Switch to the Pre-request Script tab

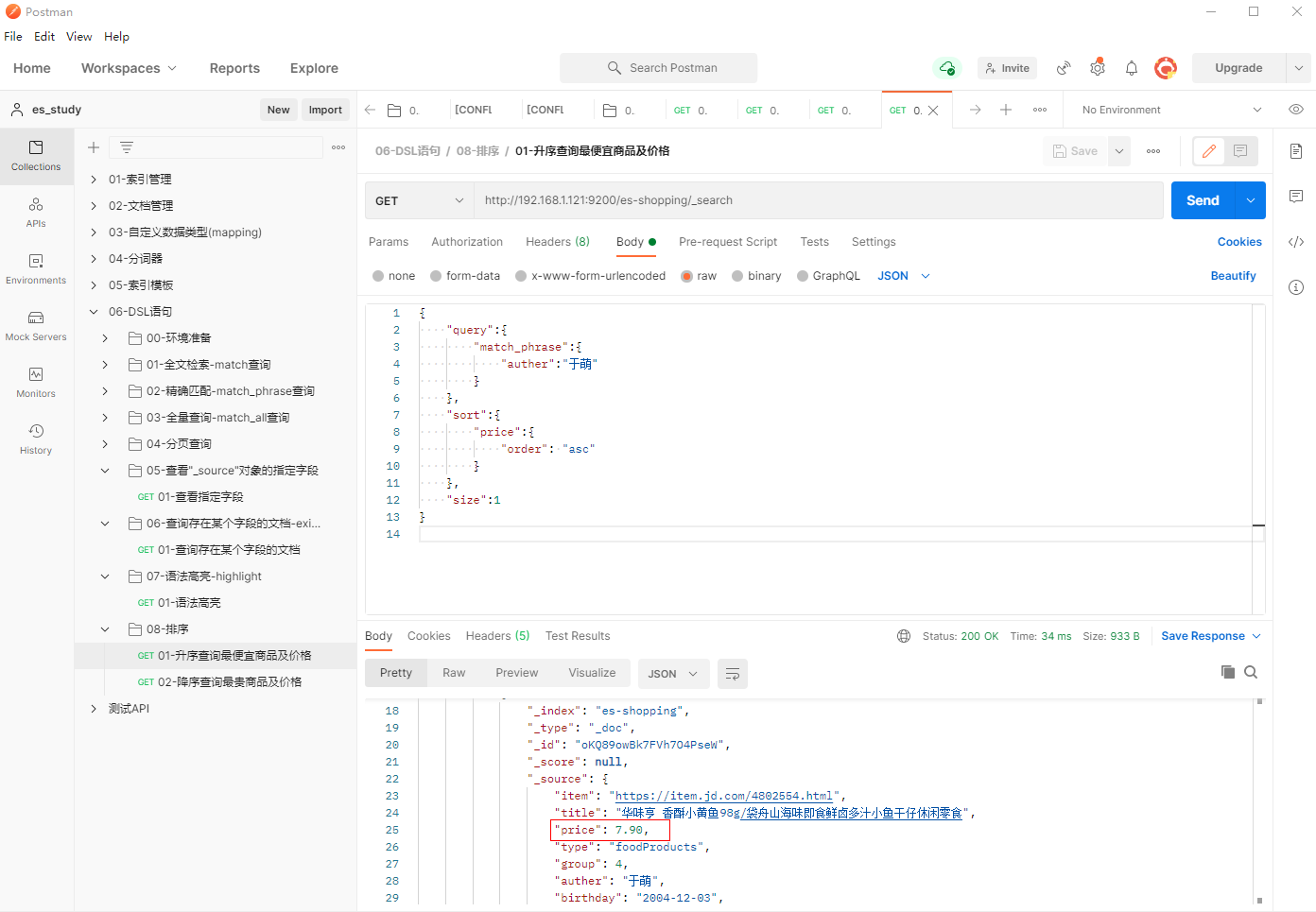[727, 242]
